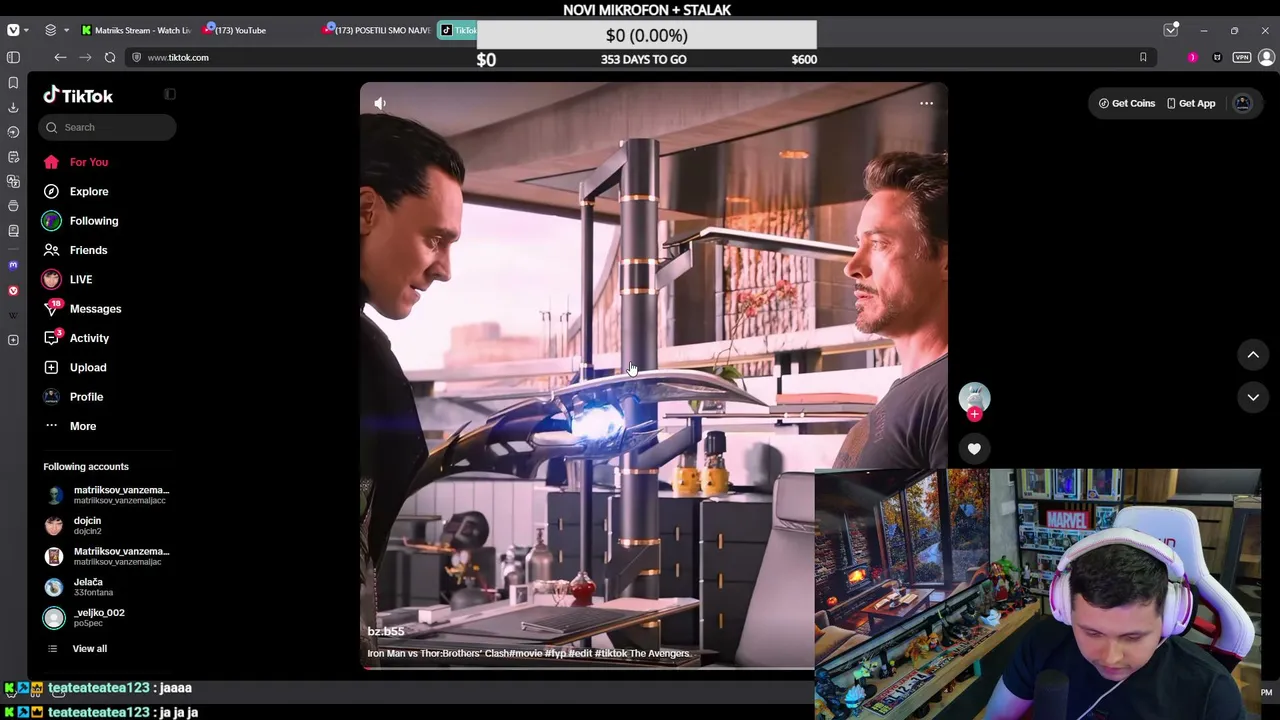Image resolution: width=1280 pixels, height=720 pixels.
Task: Open the bz.b55 creator profile
Action: pyautogui.click(x=386, y=631)
